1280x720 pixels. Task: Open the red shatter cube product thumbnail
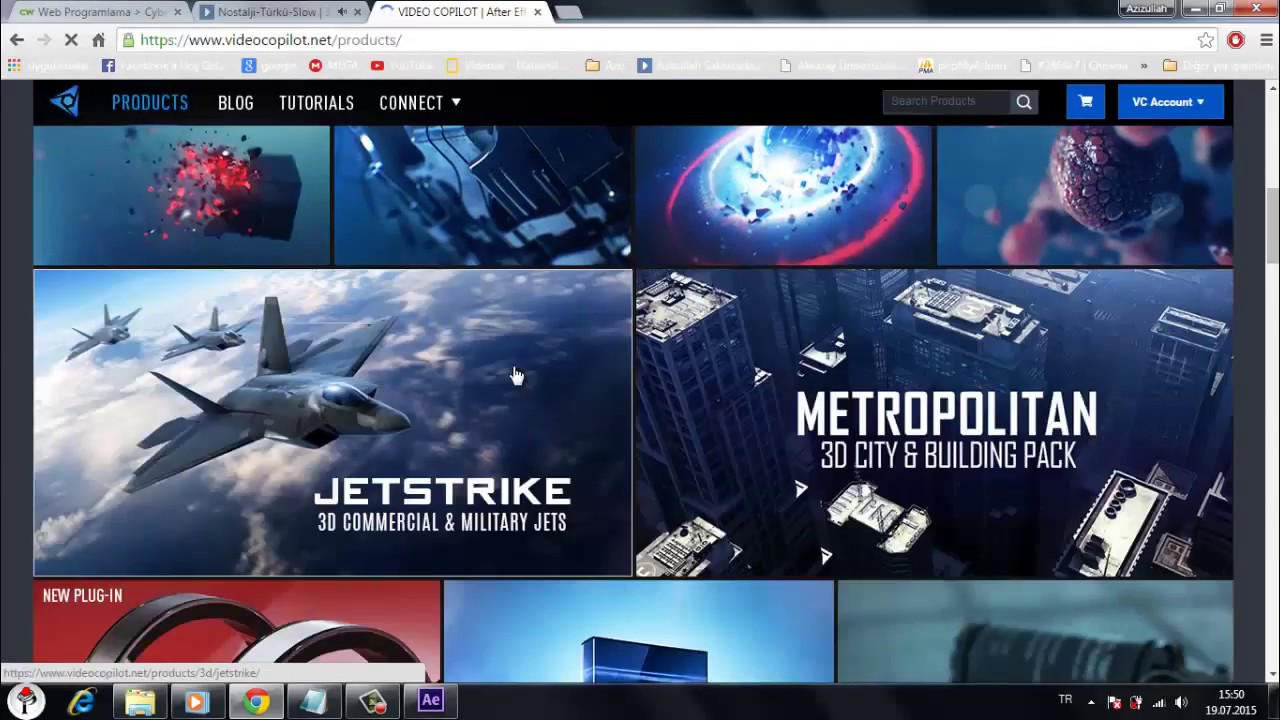(x=182, y=195)
